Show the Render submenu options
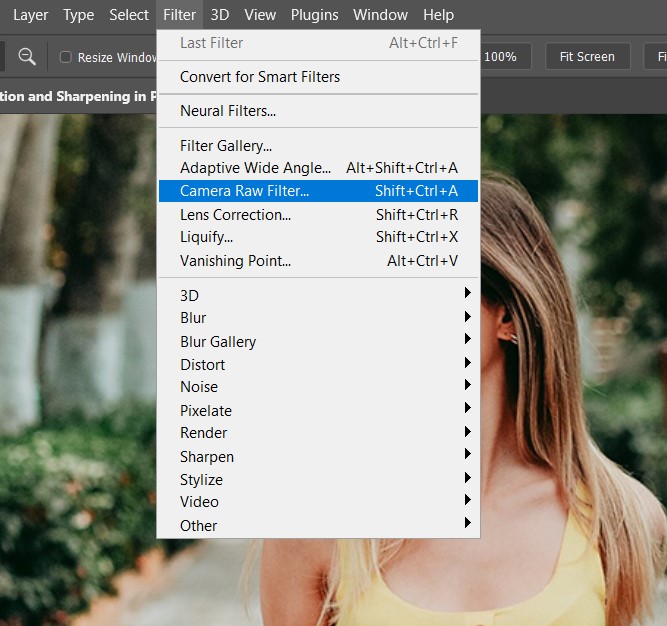667x626 pixels. point(203,433)
